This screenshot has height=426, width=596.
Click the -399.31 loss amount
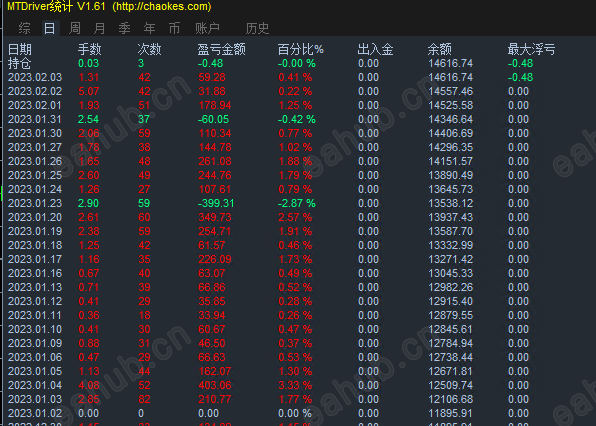click(x=216, y=203)
